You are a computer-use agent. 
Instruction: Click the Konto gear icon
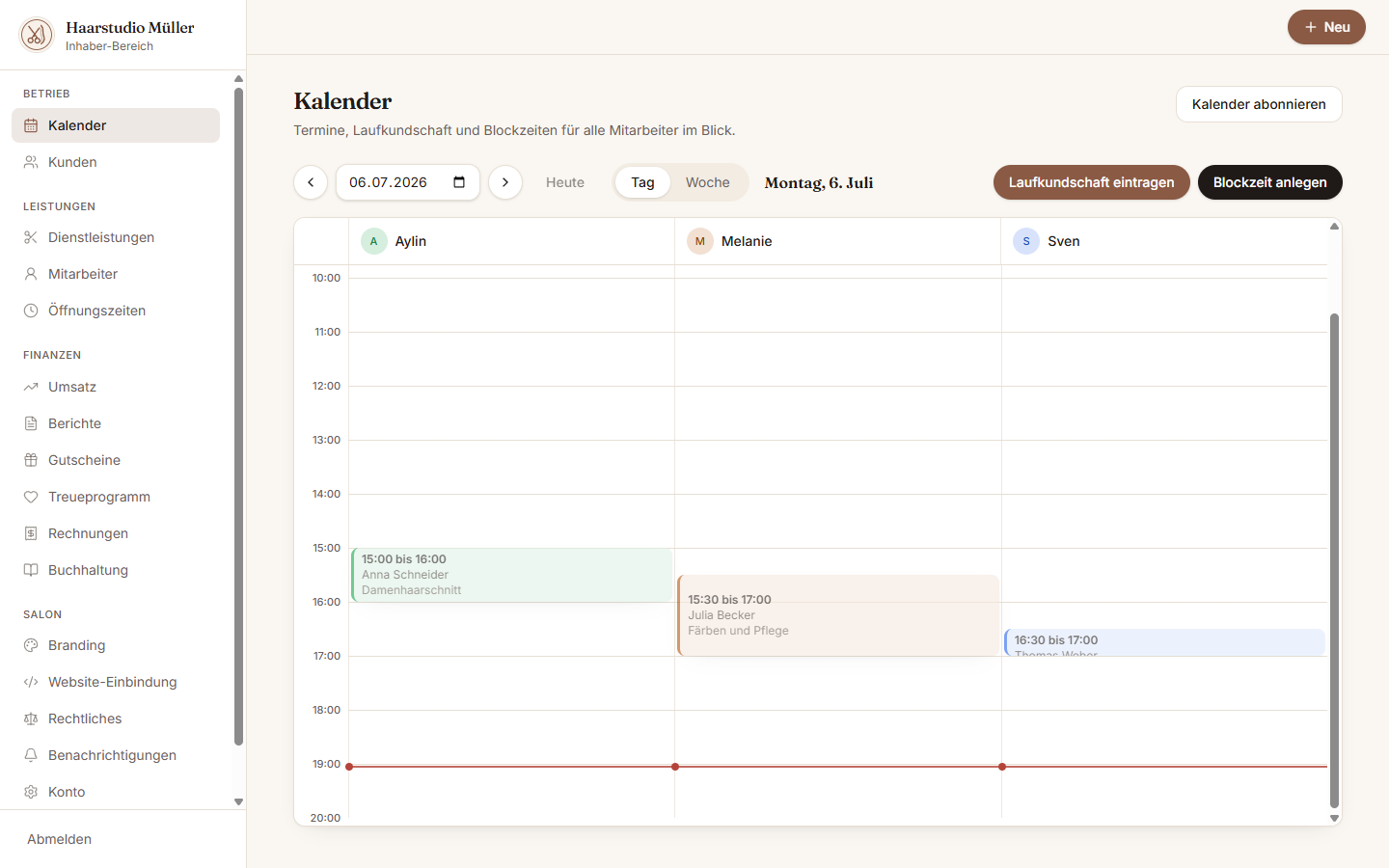31,792
